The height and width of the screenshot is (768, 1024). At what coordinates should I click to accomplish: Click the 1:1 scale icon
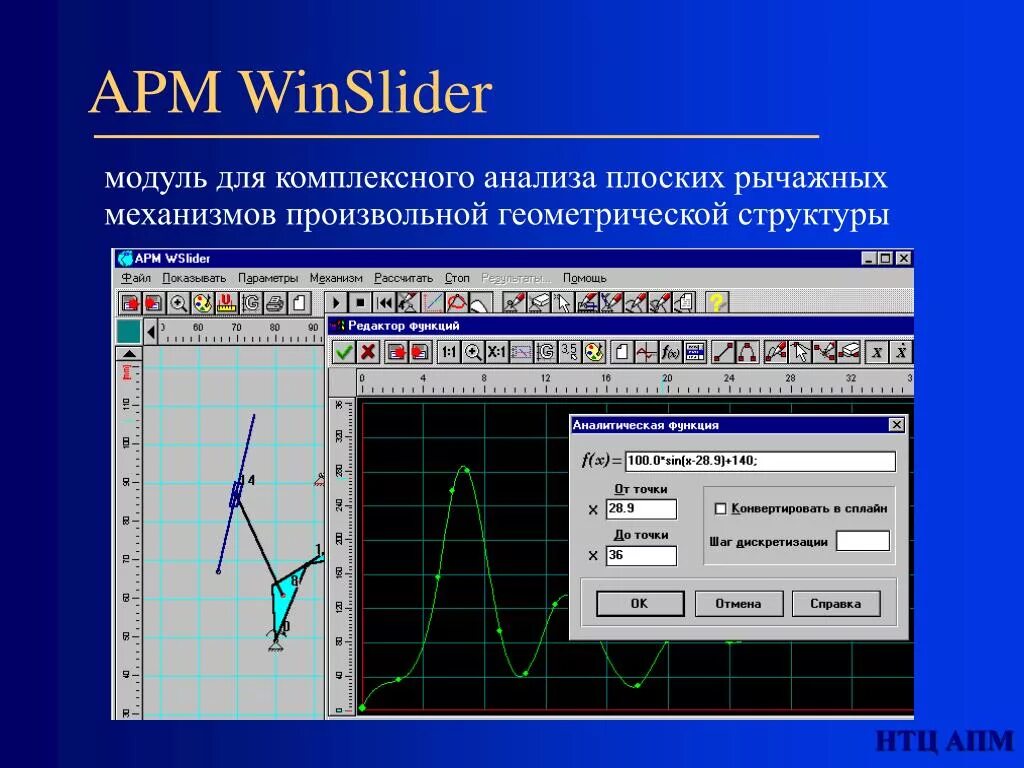tap(449, 352)
